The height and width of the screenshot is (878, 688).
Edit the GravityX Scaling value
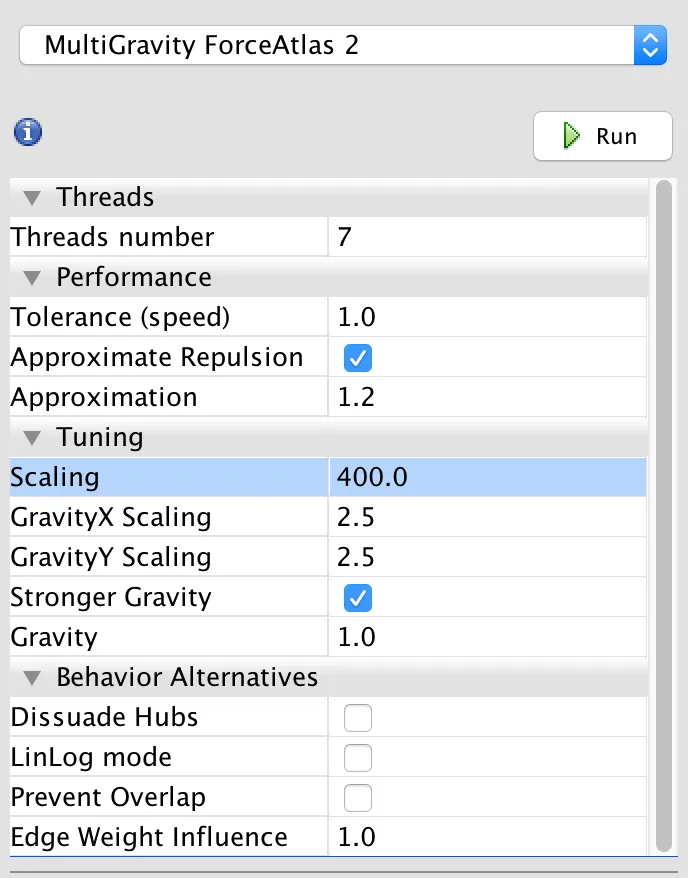point(486,517)
